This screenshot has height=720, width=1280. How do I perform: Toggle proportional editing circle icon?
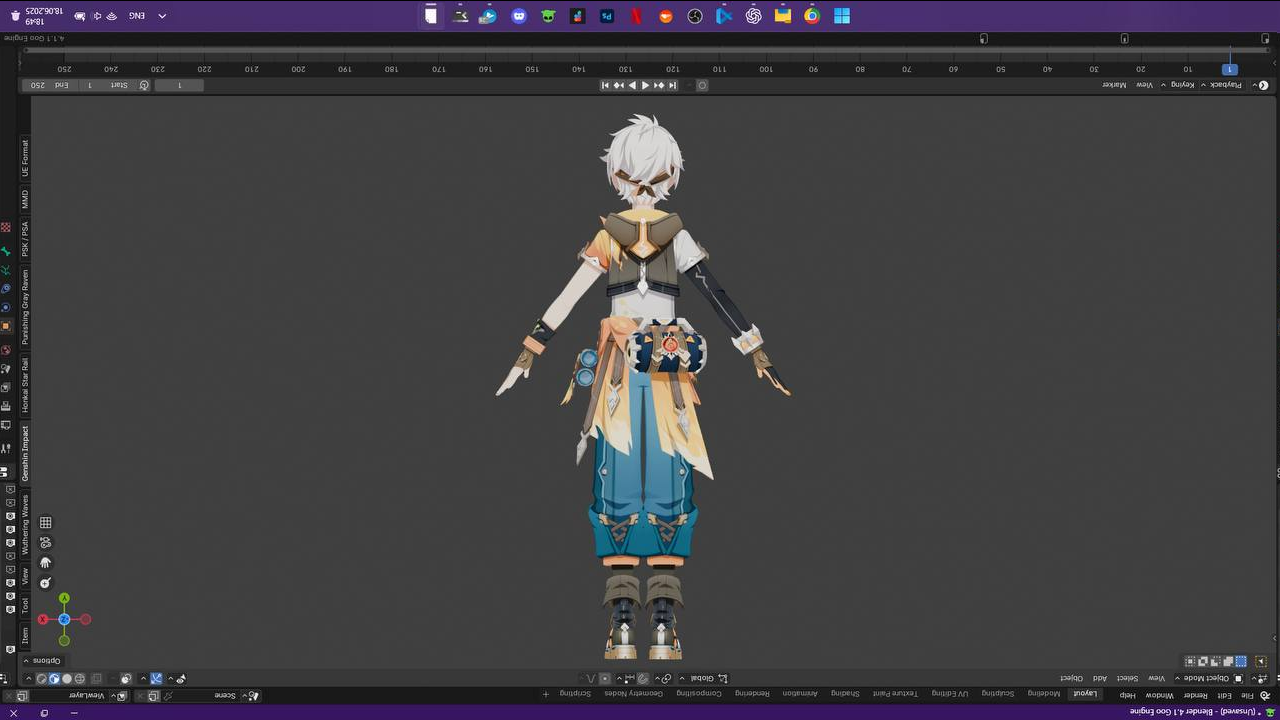coord(605,678)
